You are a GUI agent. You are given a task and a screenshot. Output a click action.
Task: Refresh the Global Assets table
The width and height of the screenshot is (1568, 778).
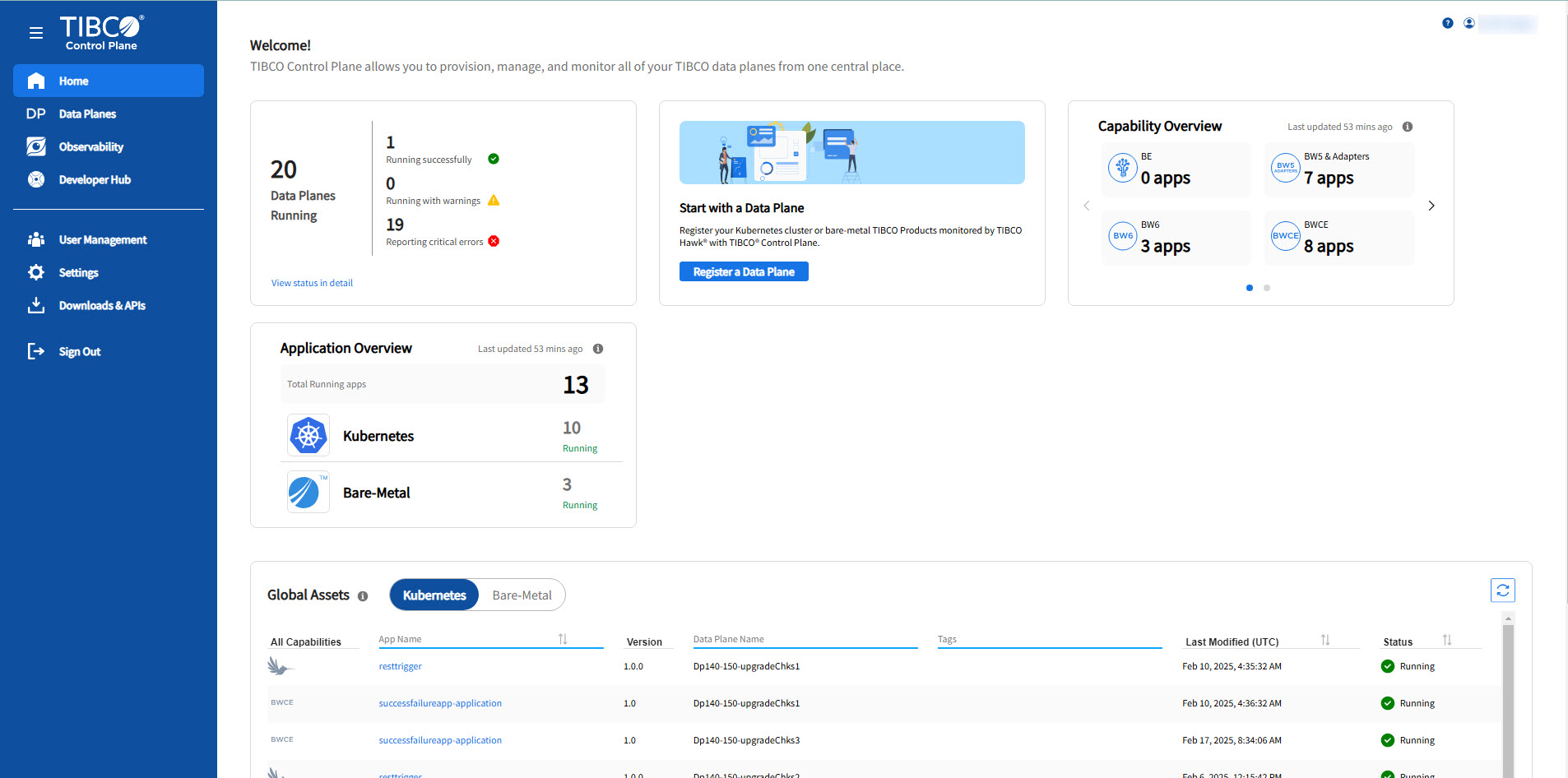coord(1502,590)
